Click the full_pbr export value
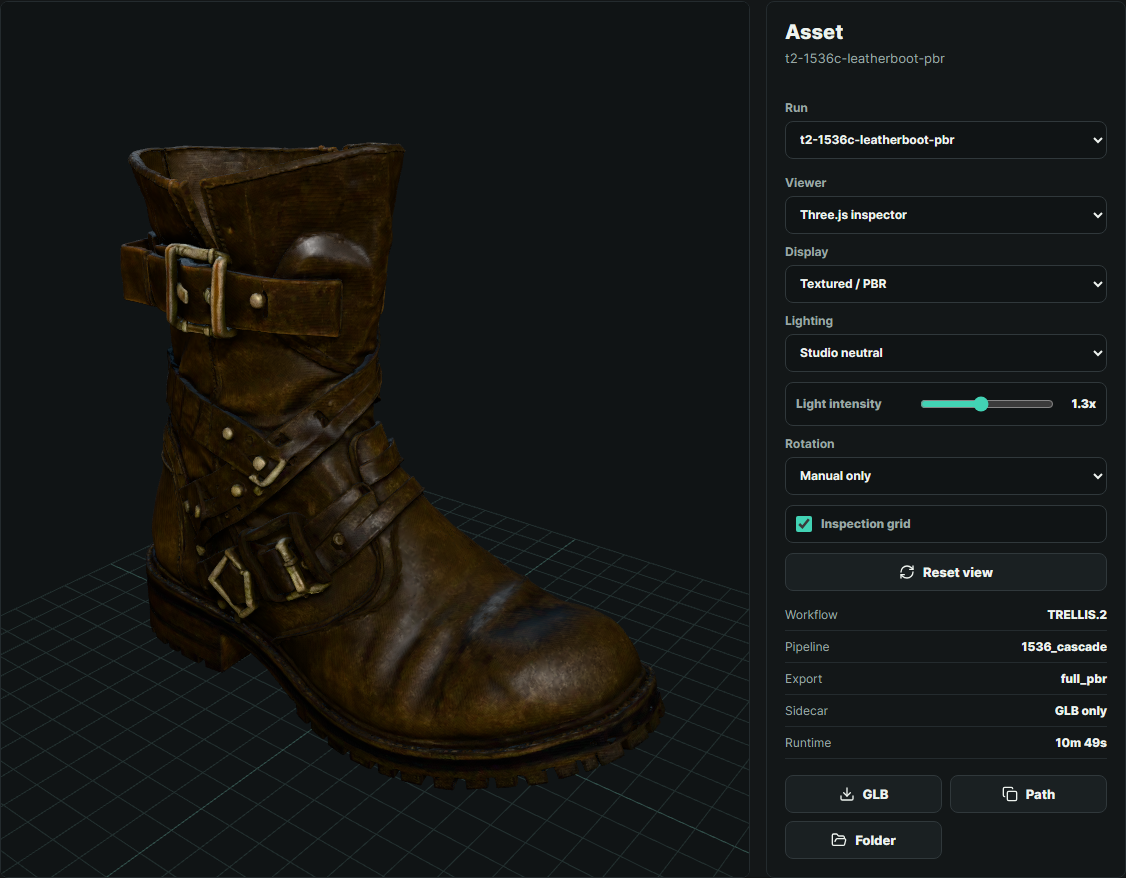Screen dimensions: 1126x878 tap(1083, 678)
